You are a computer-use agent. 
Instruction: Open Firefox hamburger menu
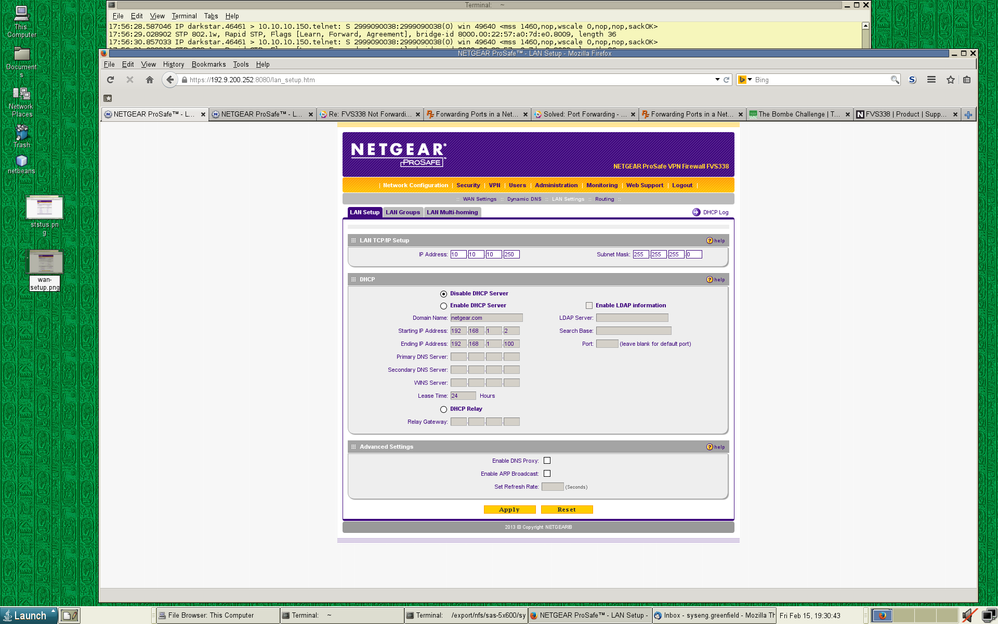[931, 80]
